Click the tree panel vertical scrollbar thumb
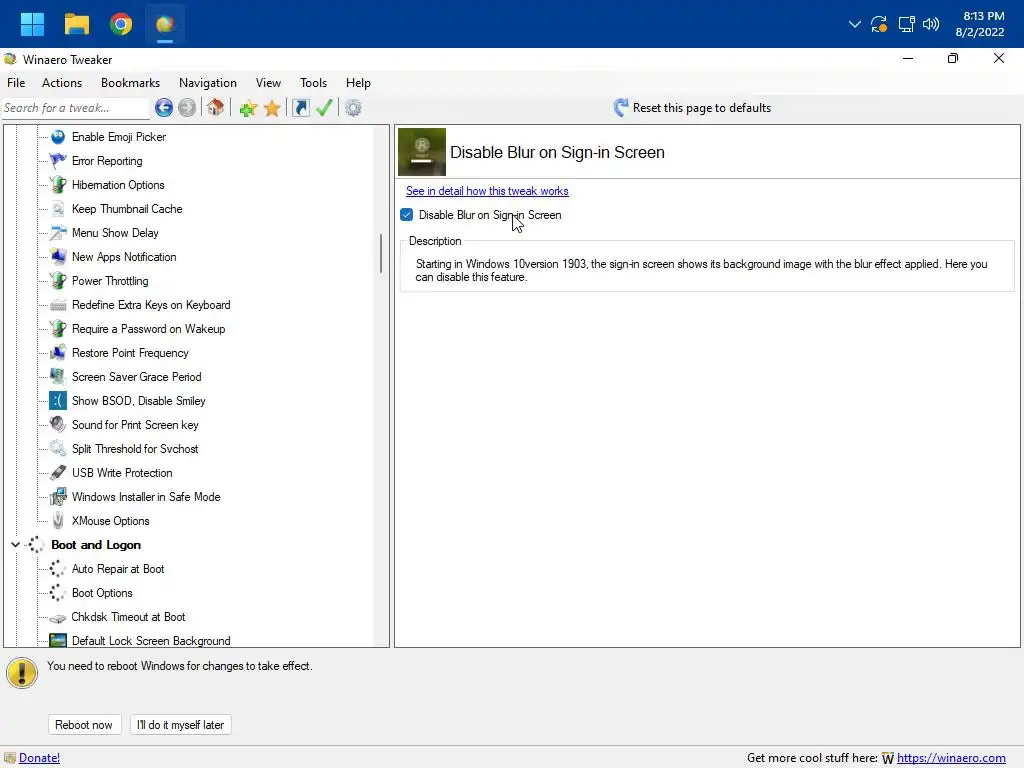The image size is (1024, 768). pyautogui.click(x=381, y=253)
